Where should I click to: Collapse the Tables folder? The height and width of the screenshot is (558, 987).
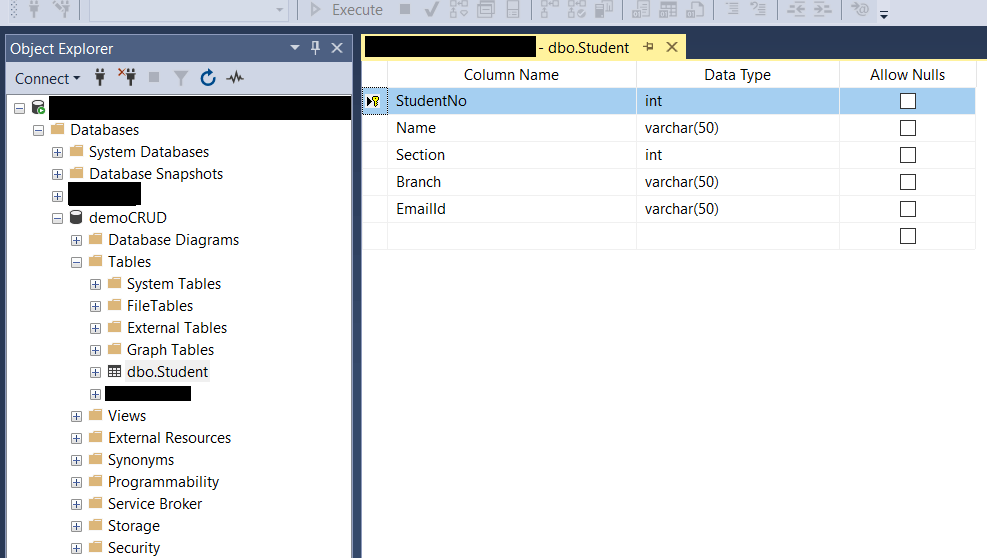click(x=77, y=262)
